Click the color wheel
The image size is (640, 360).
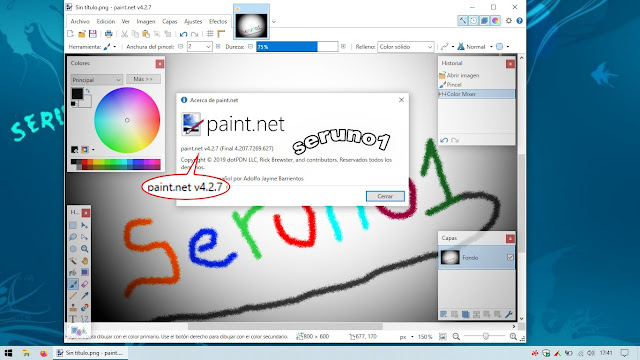[127, 120]
